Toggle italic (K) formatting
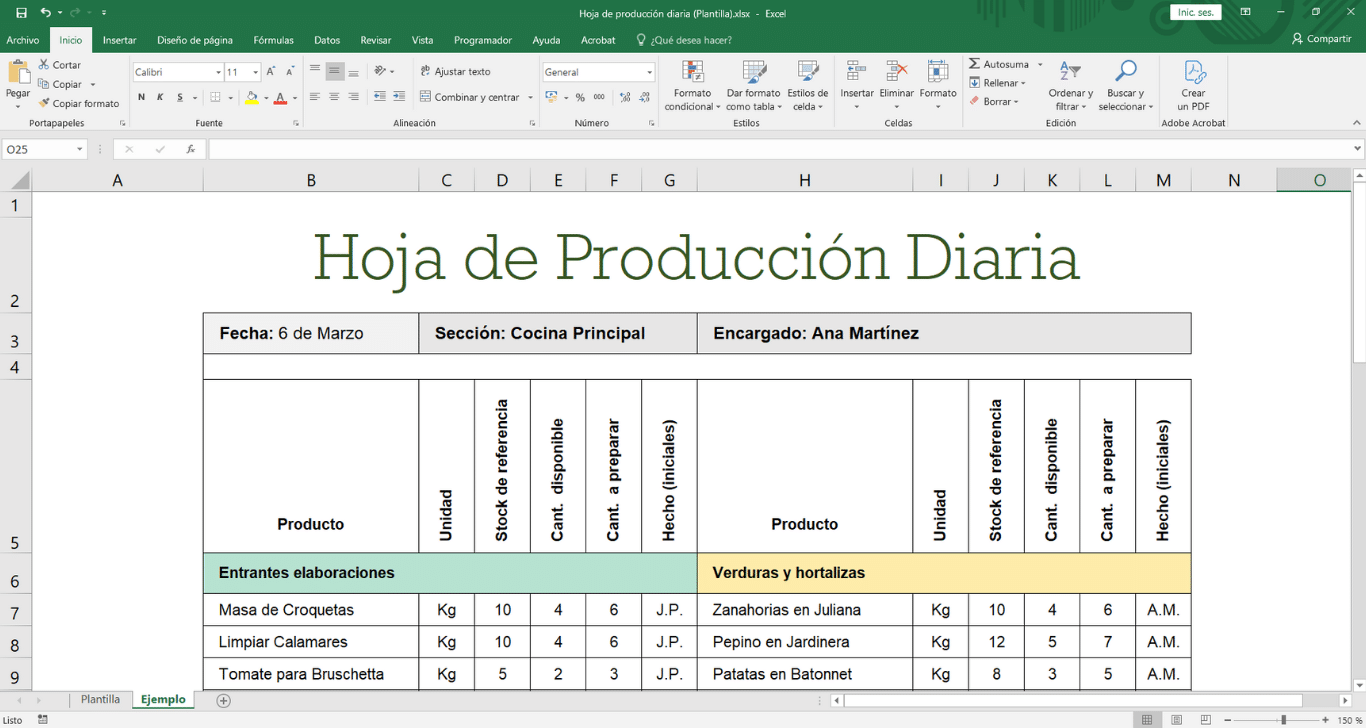The height and width of the screenshot is (728, 1366). pyautogui.click(x=160, y=97)
